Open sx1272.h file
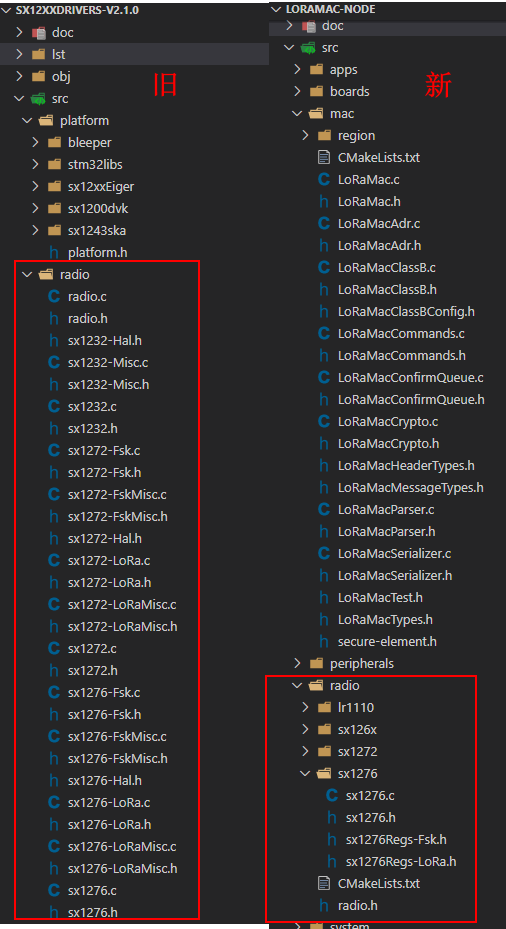 click(x=92, y=670)
